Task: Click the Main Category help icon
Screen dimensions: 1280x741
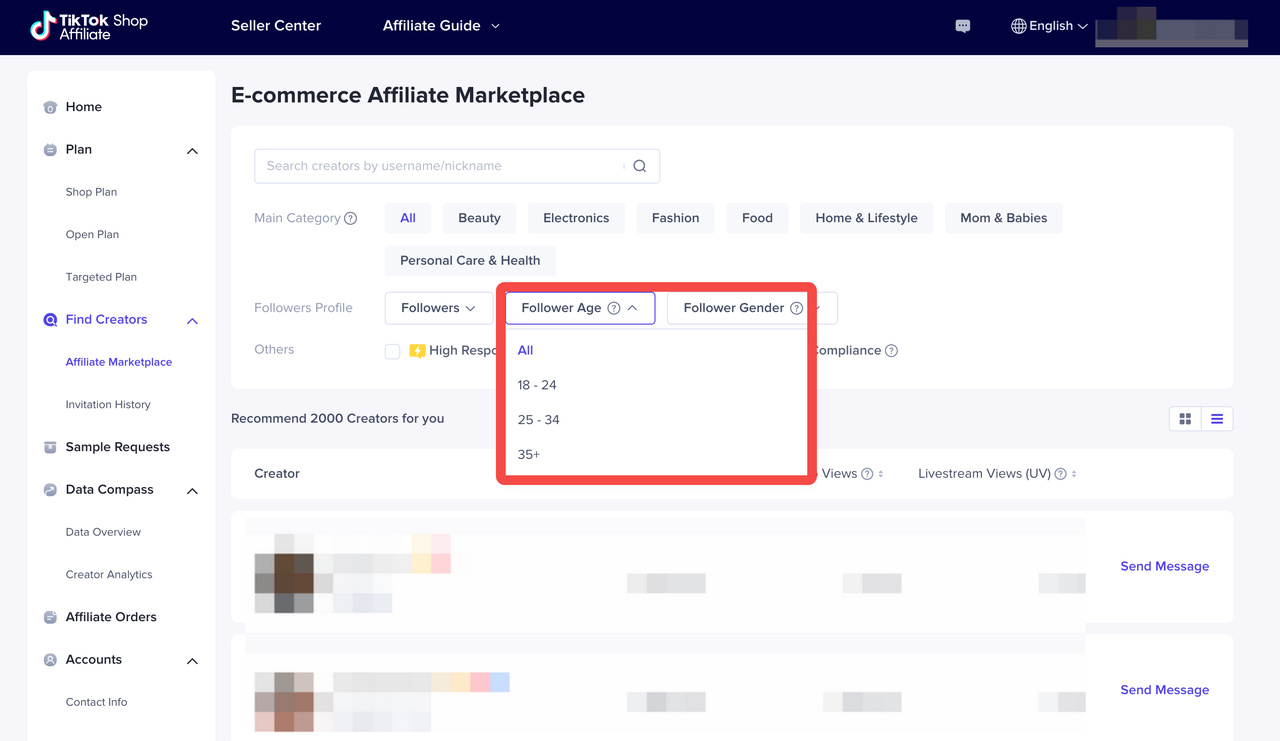Action: click(x=351, y=219)
